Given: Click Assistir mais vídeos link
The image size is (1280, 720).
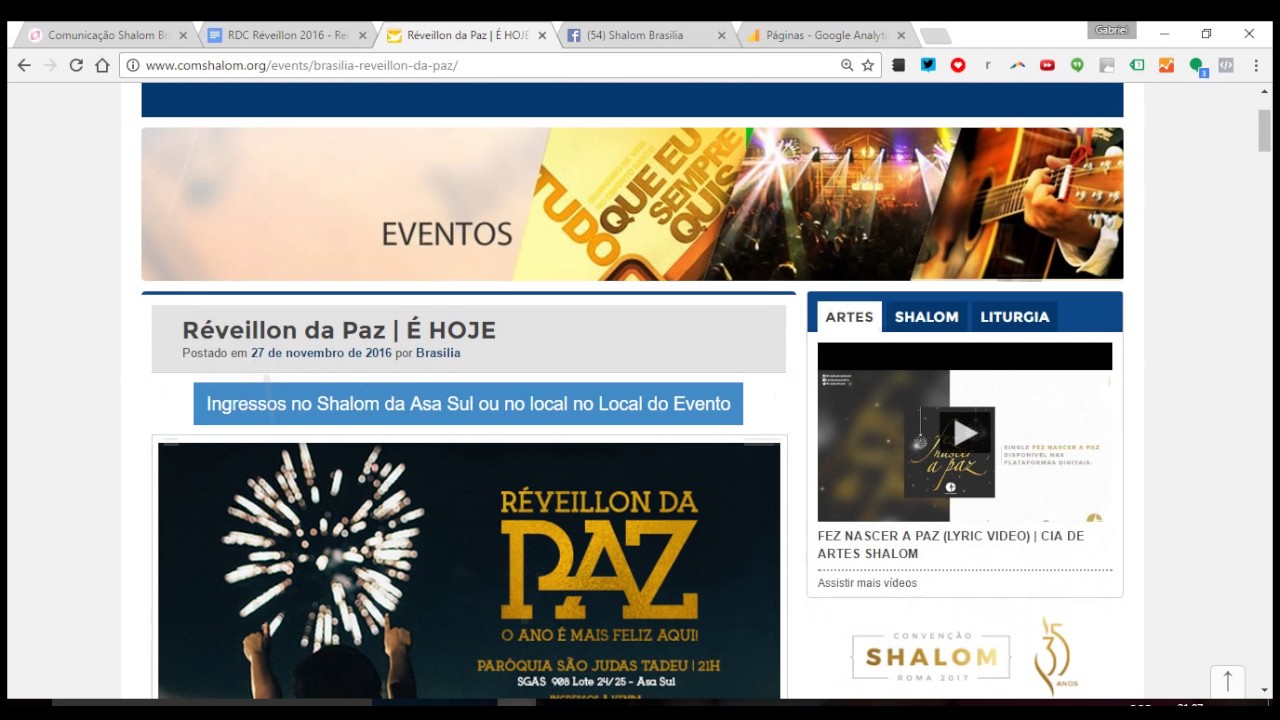Looking at the screenshot, I should (x=867, y=583).
